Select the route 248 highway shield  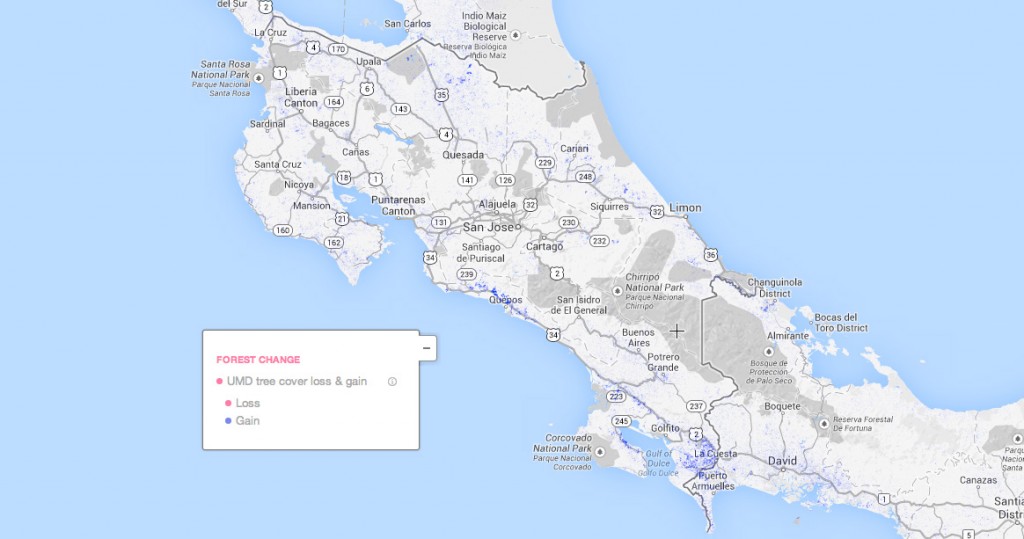(x=585, y=177)
